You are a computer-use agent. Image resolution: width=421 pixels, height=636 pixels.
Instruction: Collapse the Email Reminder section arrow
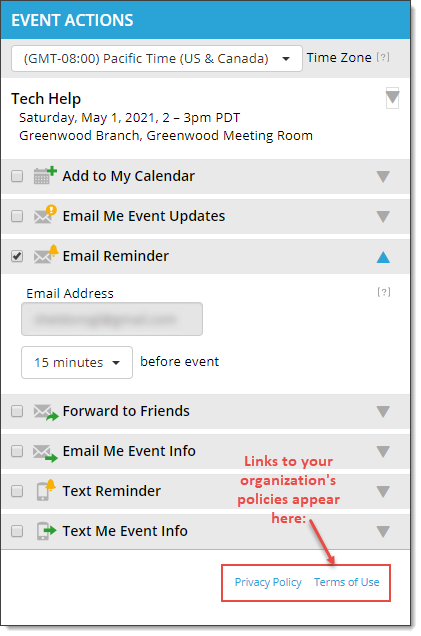383,257
